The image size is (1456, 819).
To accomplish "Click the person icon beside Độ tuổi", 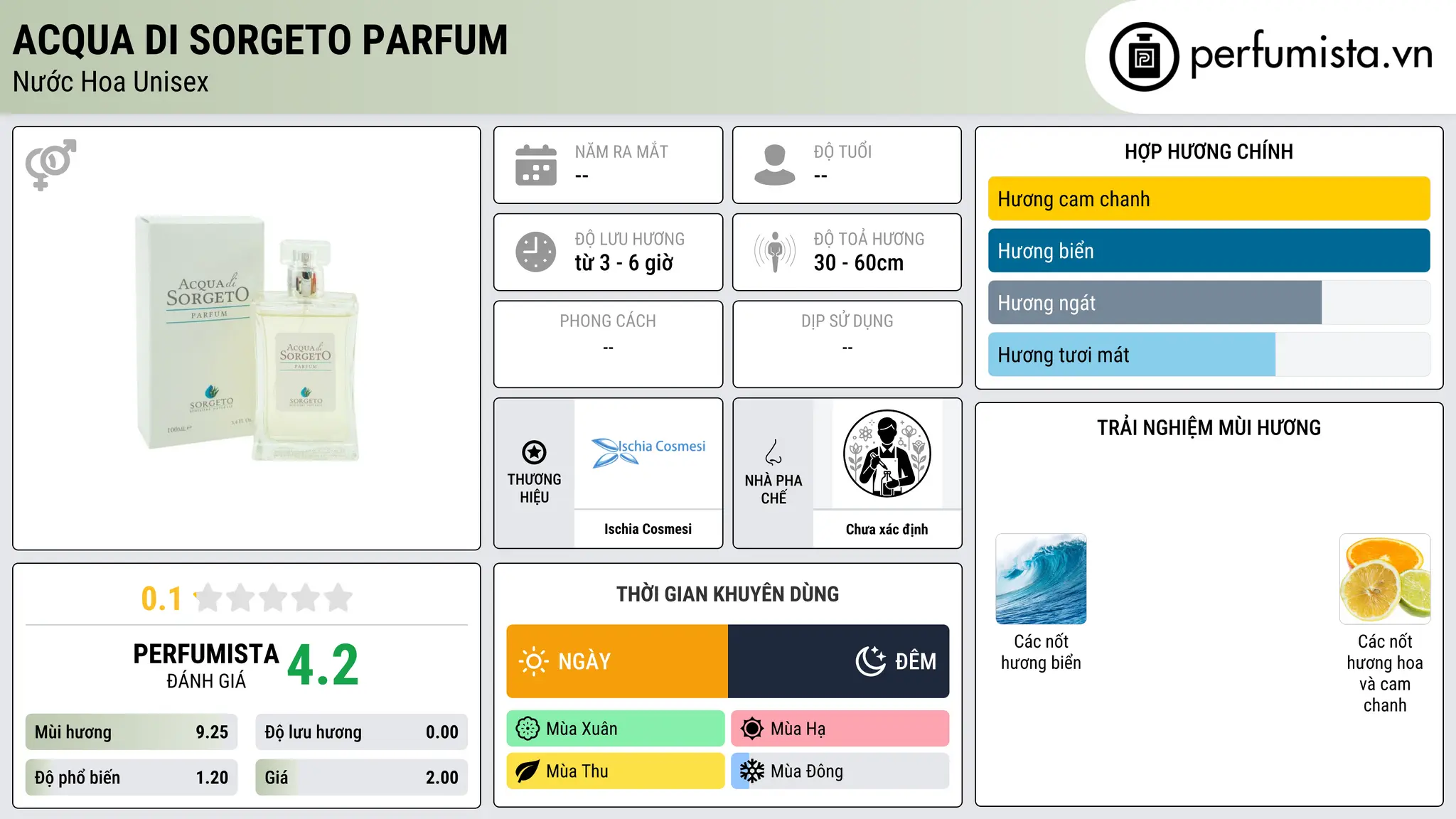I will tap(775, 165).
